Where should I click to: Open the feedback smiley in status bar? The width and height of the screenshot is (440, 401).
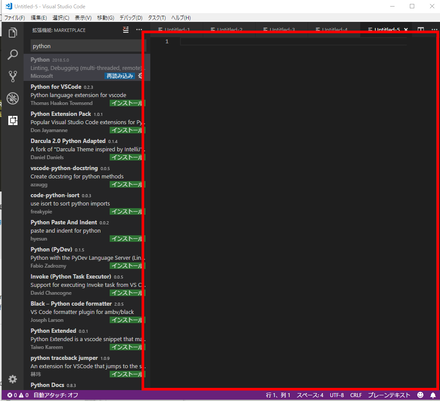[420, 395]
